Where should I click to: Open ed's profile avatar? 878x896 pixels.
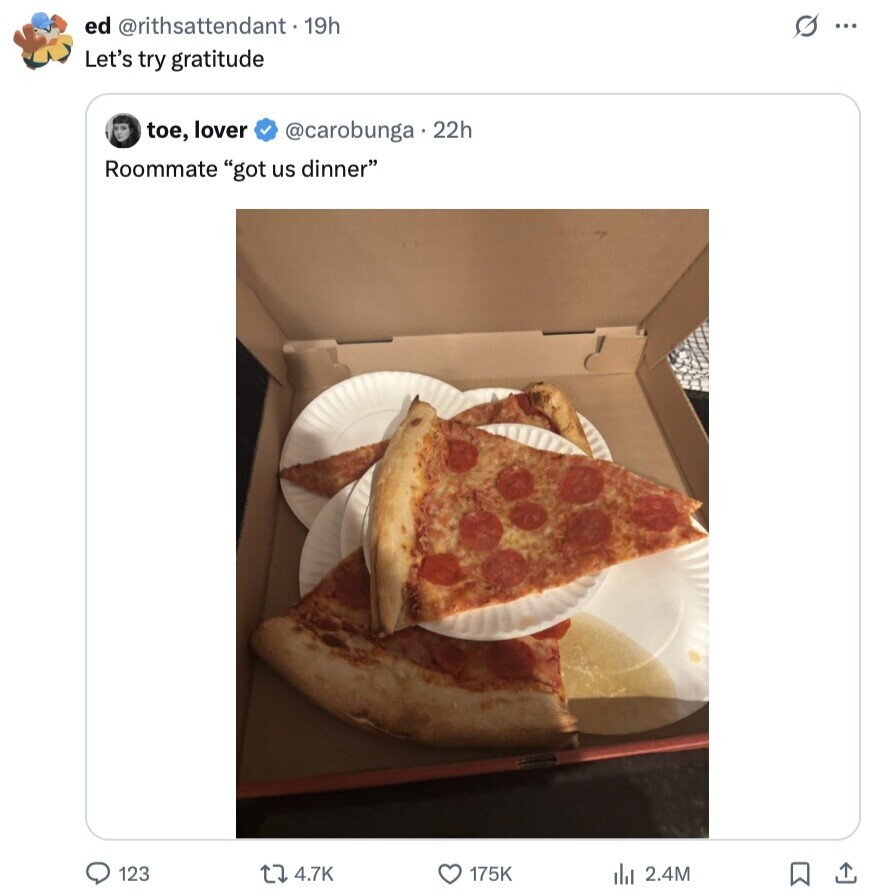[x=42, y=40]
